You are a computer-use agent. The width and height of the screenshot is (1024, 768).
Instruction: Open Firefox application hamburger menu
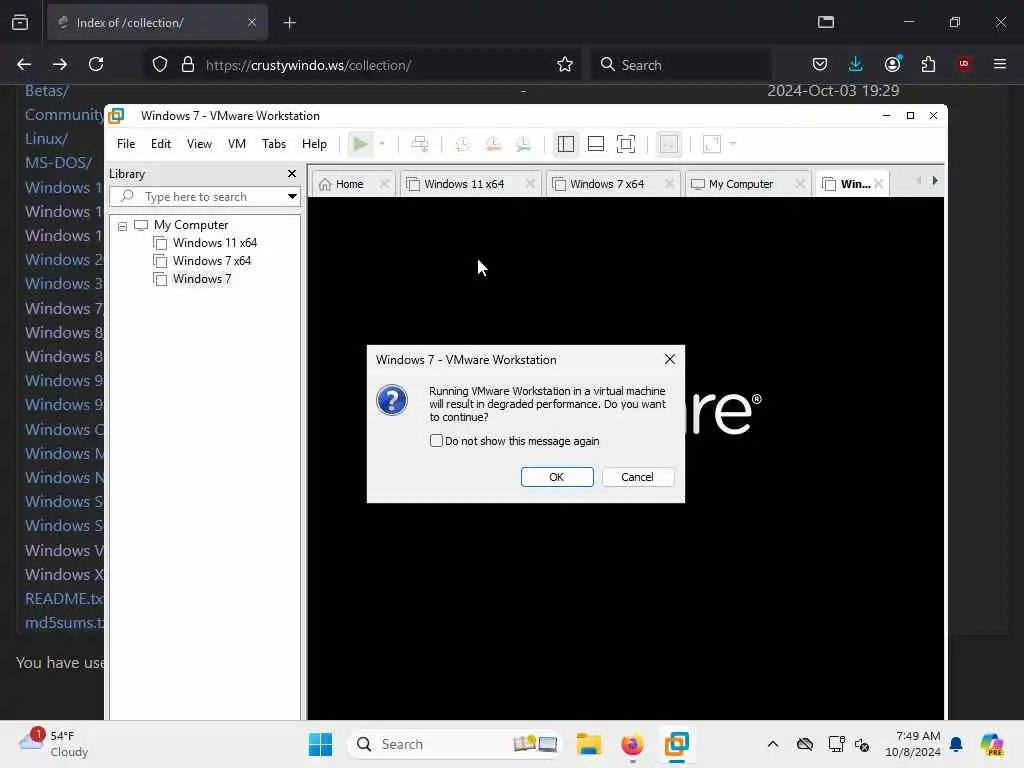coord(1000,64)
